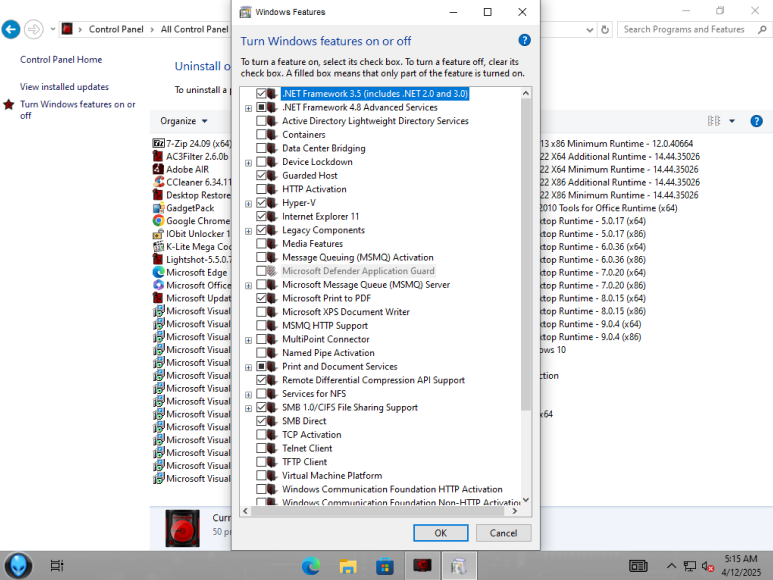This screenshot has width=773, height=580.
Task: Click the 7-Zip 24.09 program icon
Action: [158, 143]
